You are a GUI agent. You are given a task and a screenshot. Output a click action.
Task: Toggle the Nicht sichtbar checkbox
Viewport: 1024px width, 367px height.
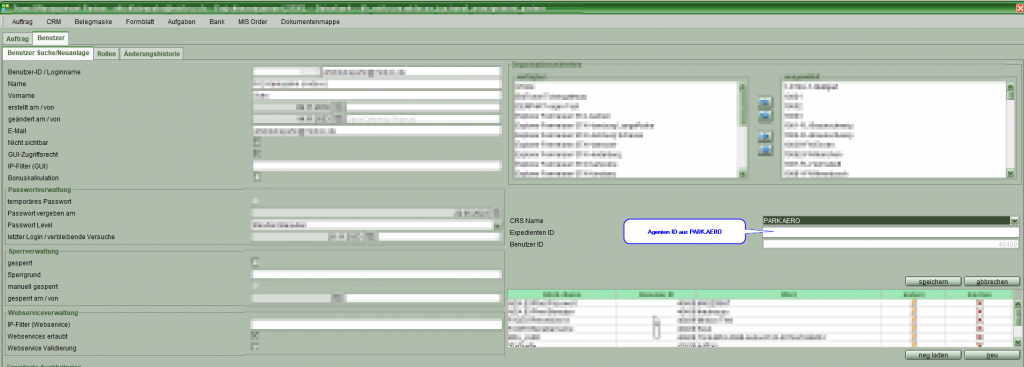pyautogui.click(x=257, y=142)
